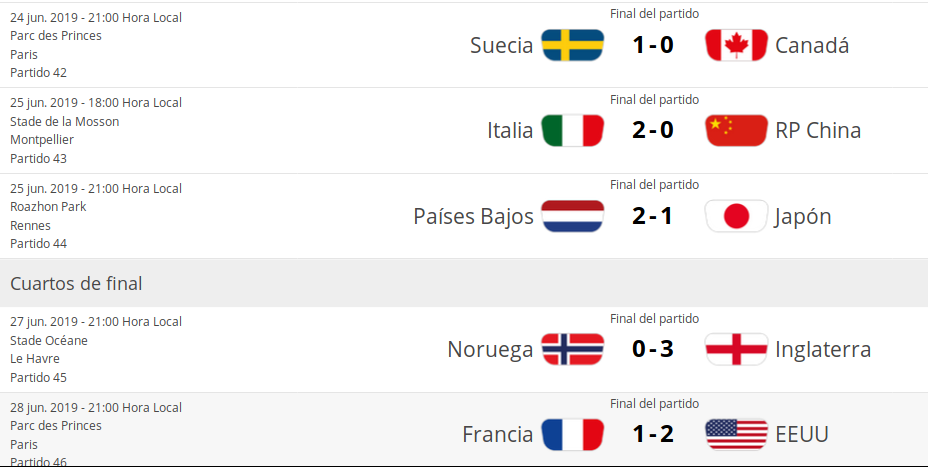Click the USA flag icon
Image resolution: width=928 pixels, height=467 pixels.
pyautogui.click(x=736, y=435)
